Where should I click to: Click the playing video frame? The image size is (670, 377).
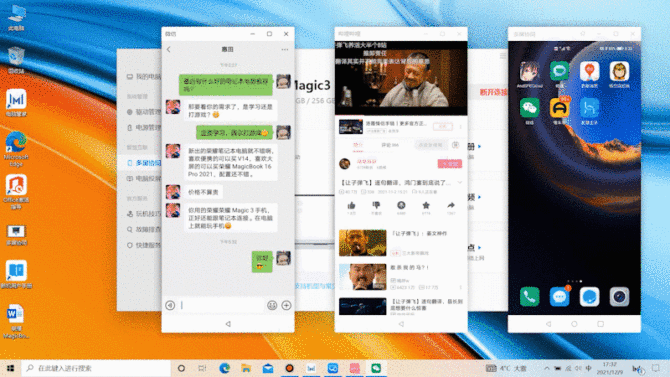(x=401, y=78)
